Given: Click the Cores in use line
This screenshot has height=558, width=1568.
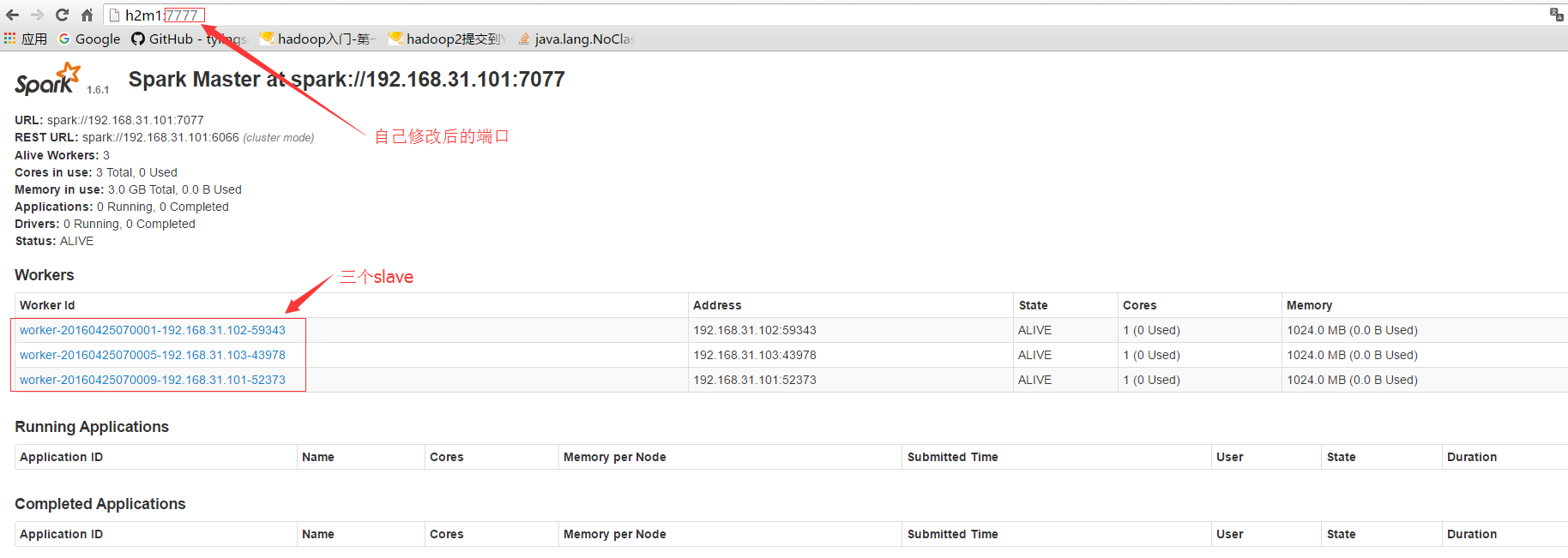Looking at the screenshot, I should click(96, 172).
